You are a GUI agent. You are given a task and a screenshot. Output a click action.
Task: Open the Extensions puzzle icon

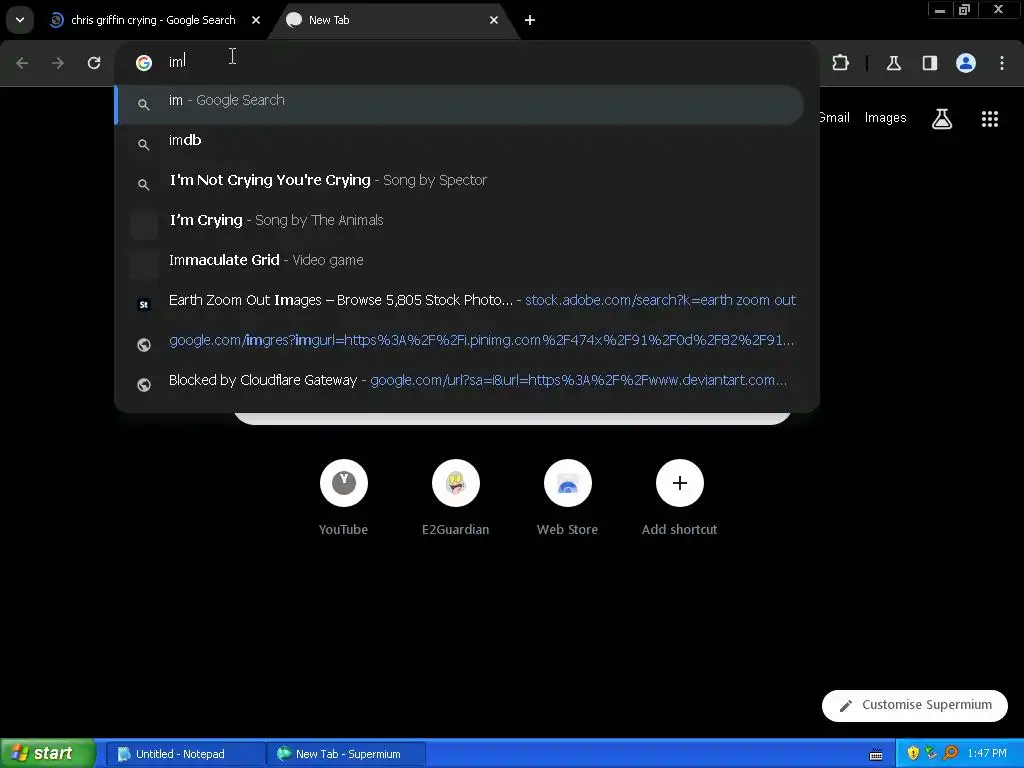(x=840, y=63)
